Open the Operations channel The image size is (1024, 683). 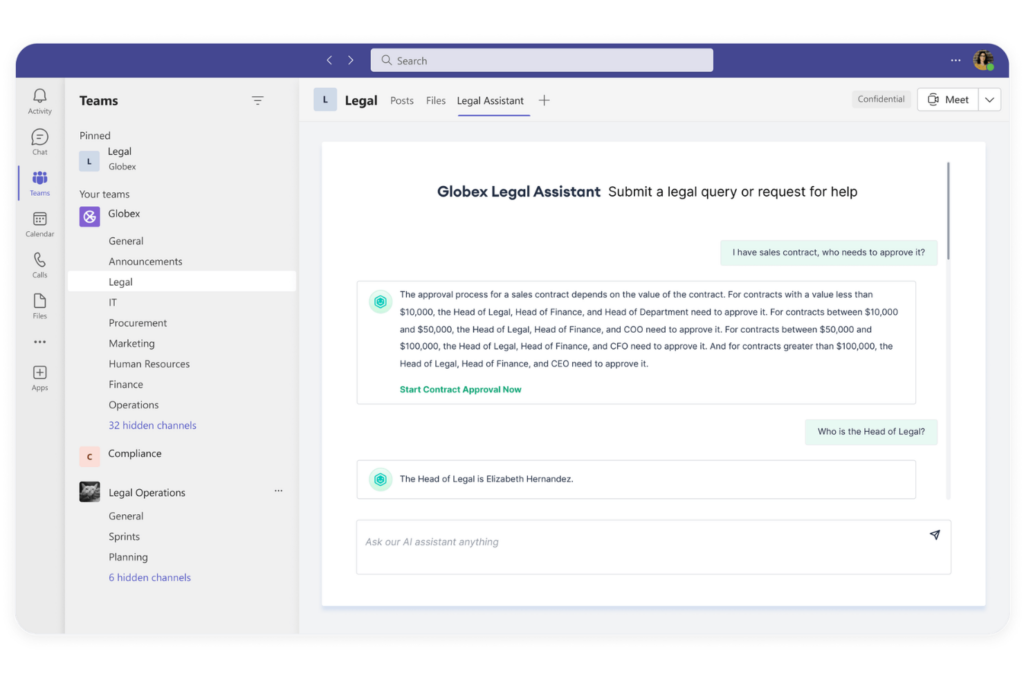[134, 405]
